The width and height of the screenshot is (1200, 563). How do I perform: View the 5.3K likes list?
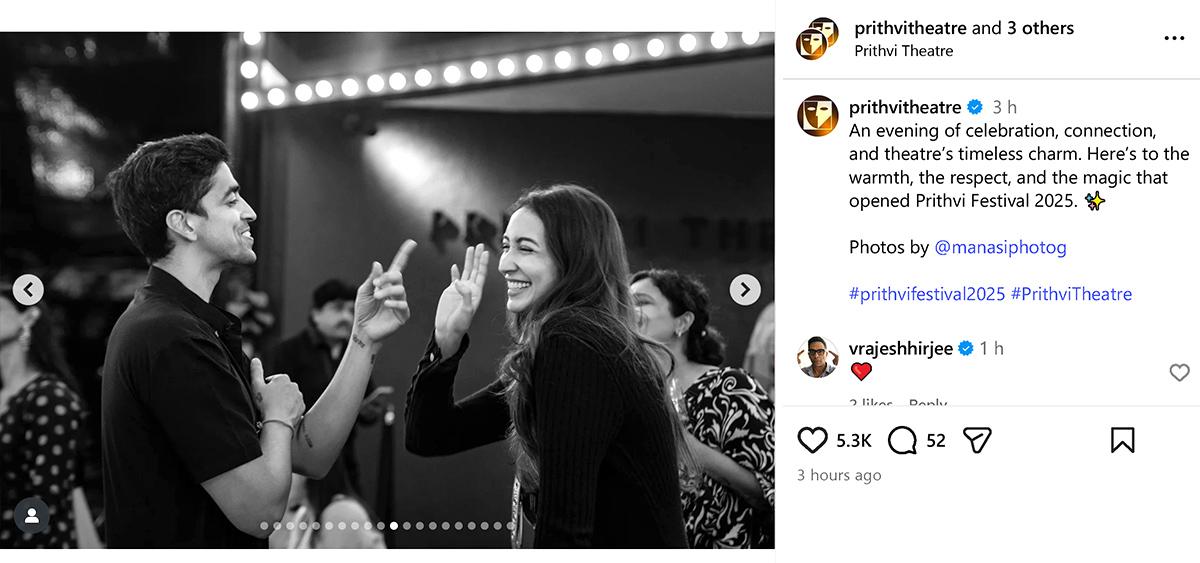[x=854, y=440]
